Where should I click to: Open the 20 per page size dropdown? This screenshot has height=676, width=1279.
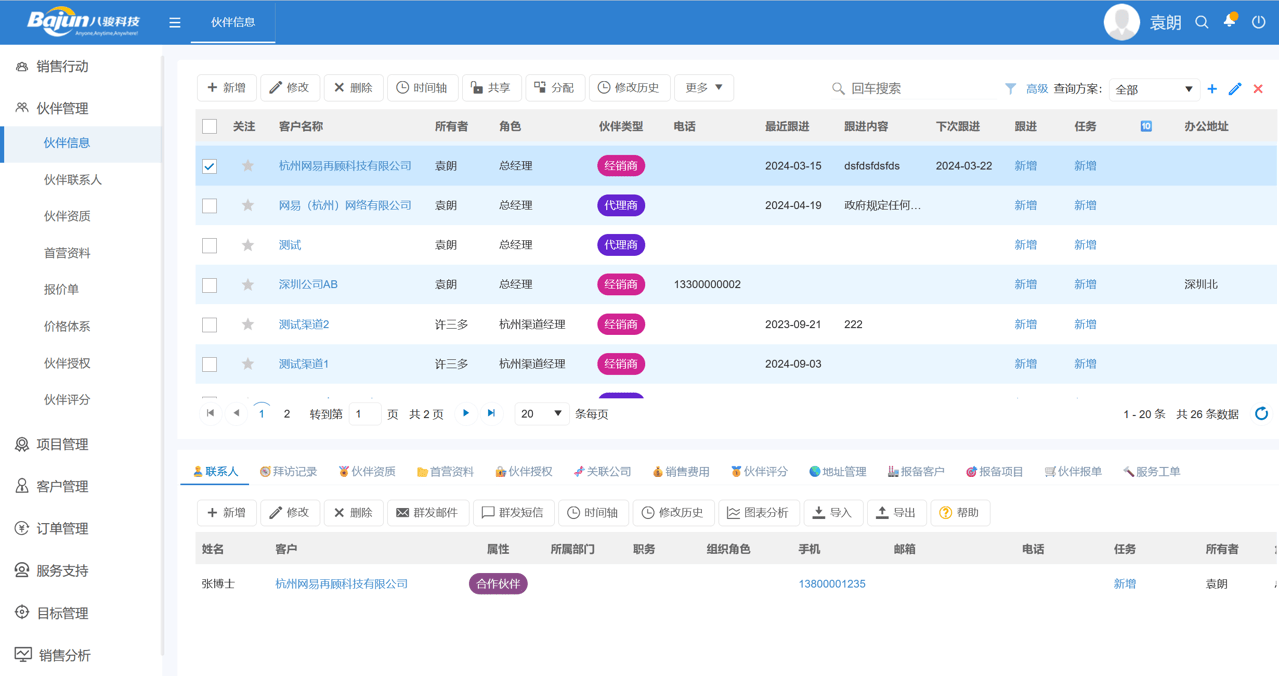(x=541, y=414)
